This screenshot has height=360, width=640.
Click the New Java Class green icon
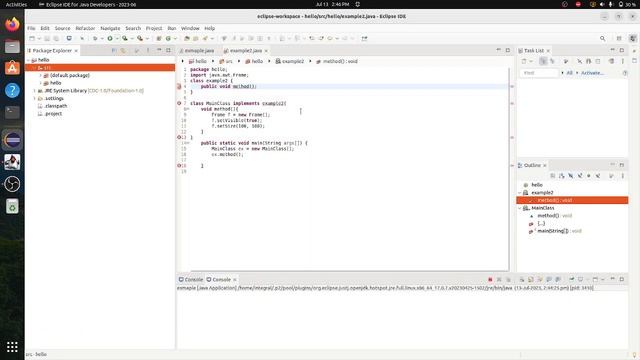coord(168,38)
